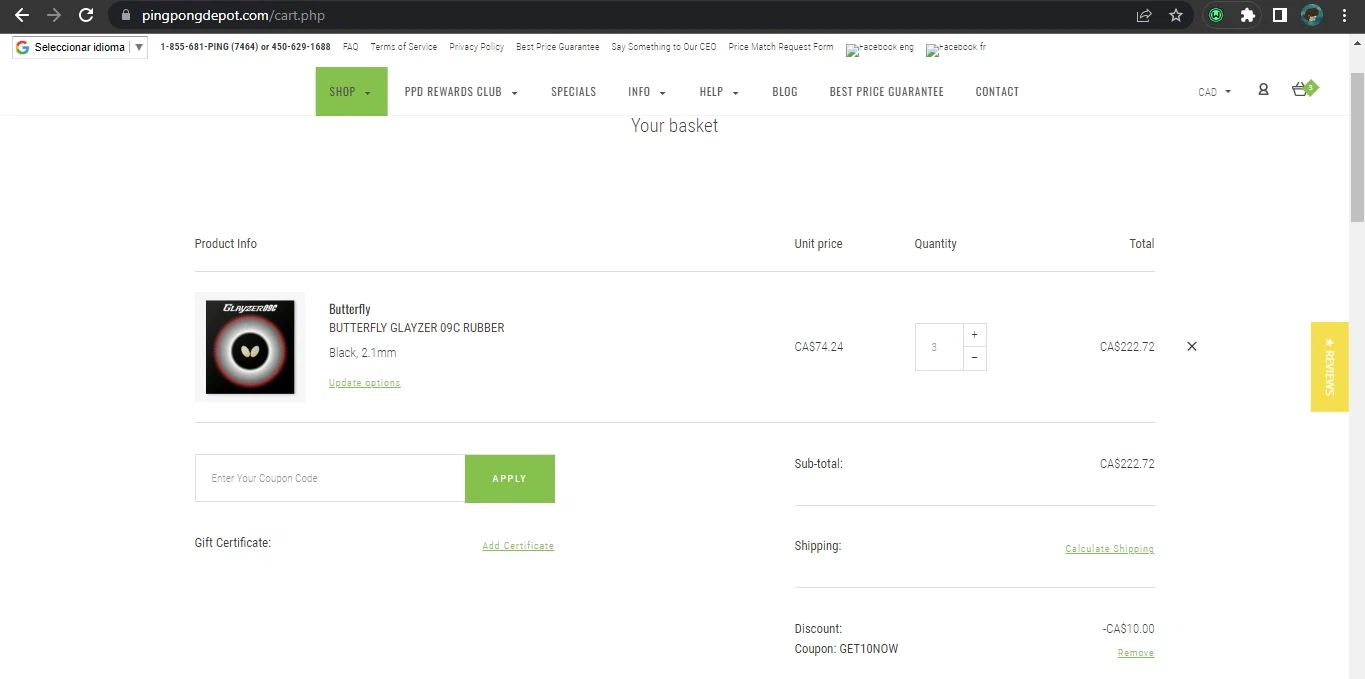Click the Facebook eng icon link
The image size is (1365, 679).
[x=880, y=48]
